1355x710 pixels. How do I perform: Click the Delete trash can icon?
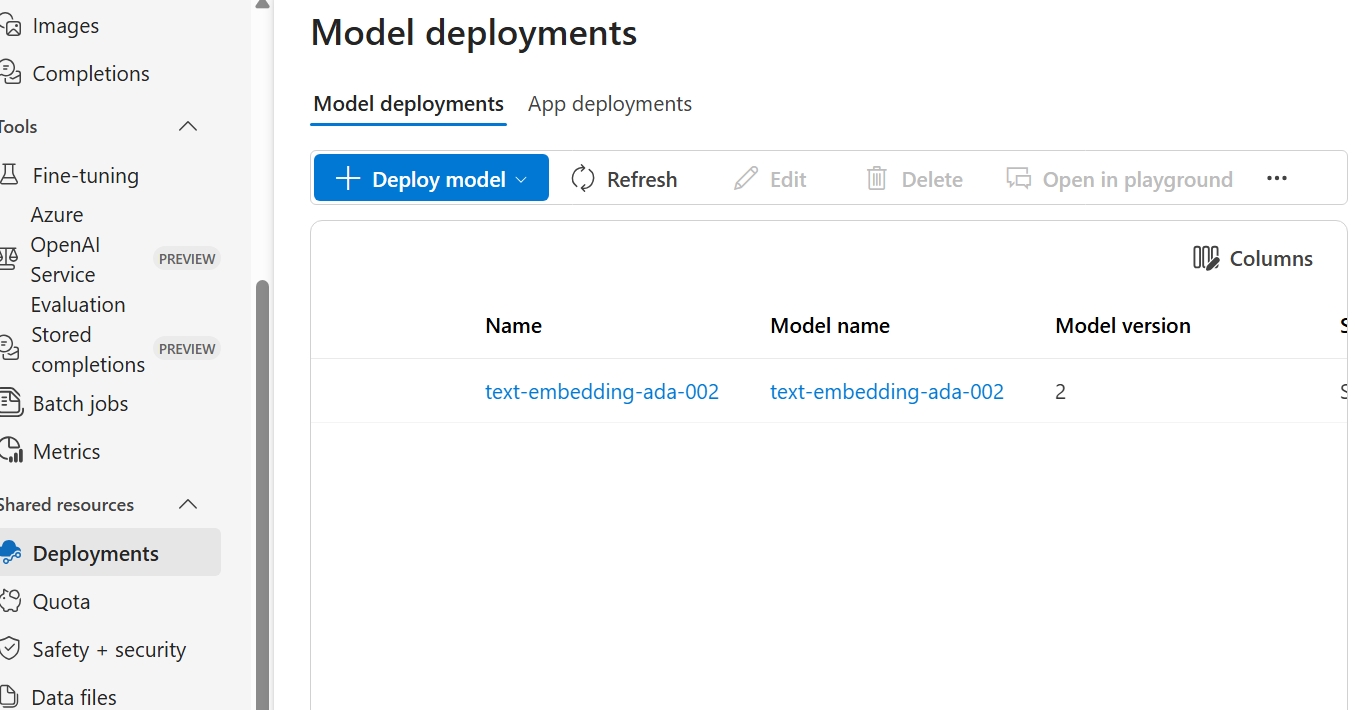coord(877,179)
